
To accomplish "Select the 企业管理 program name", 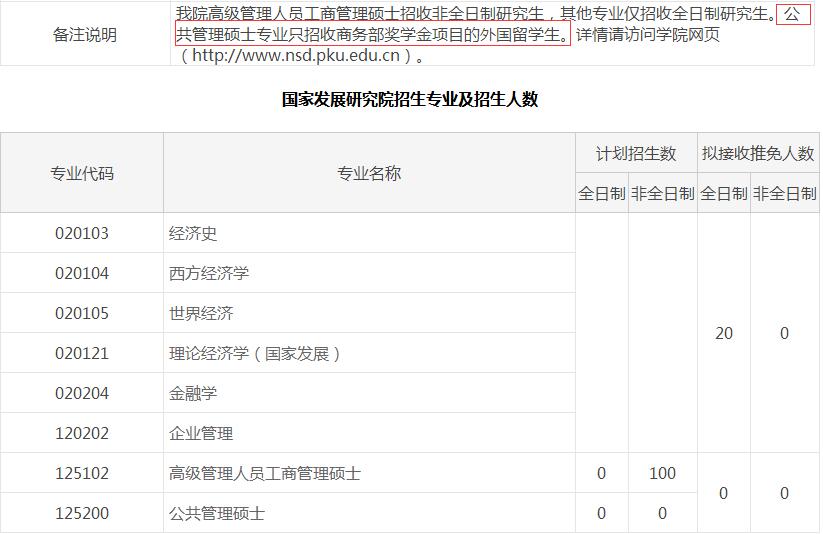I will point(201,433).
